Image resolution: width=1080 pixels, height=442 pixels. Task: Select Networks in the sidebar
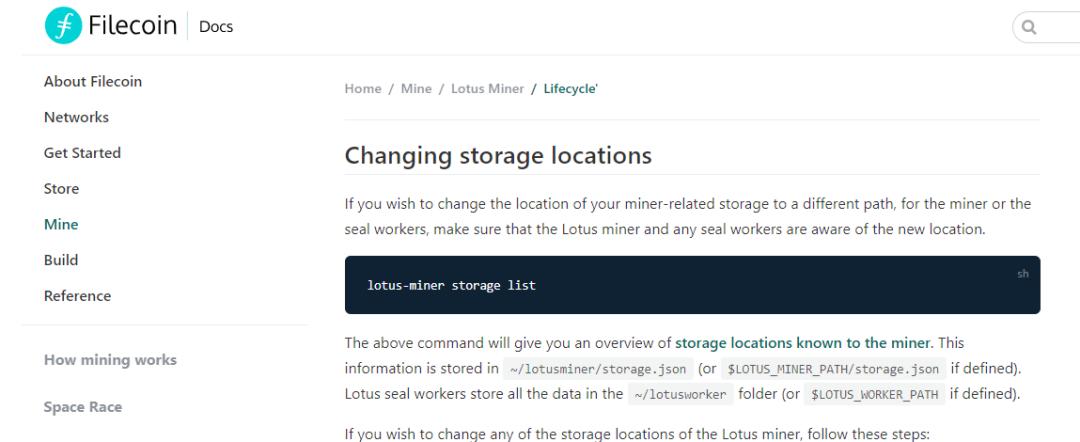coord(76,118)
